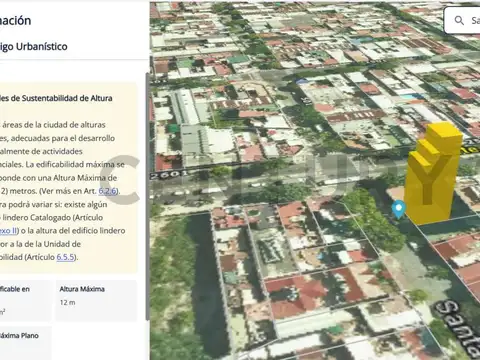Screen dimensions: 480x360
Task: Click the 12 m height value
Action: pos(67,303)
